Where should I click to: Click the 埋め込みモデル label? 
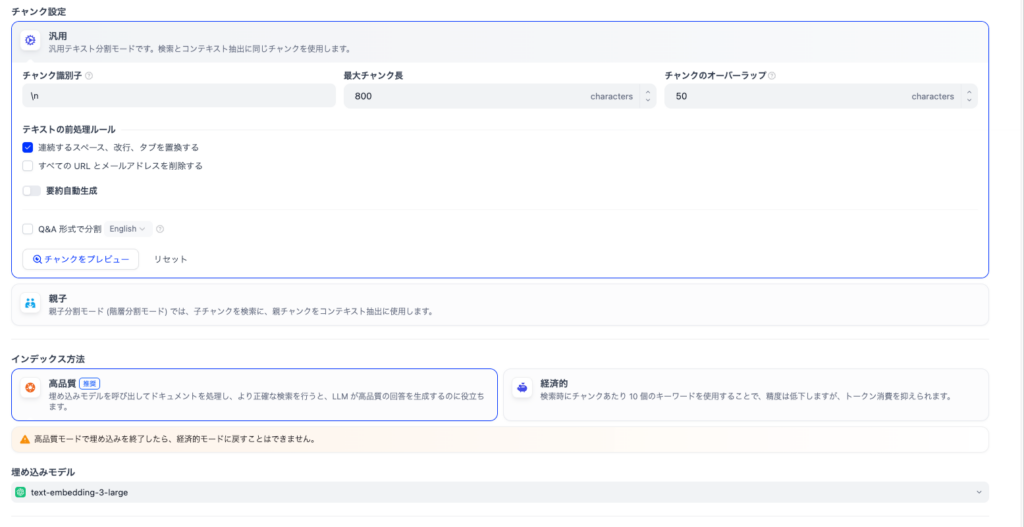pos(43,471)
